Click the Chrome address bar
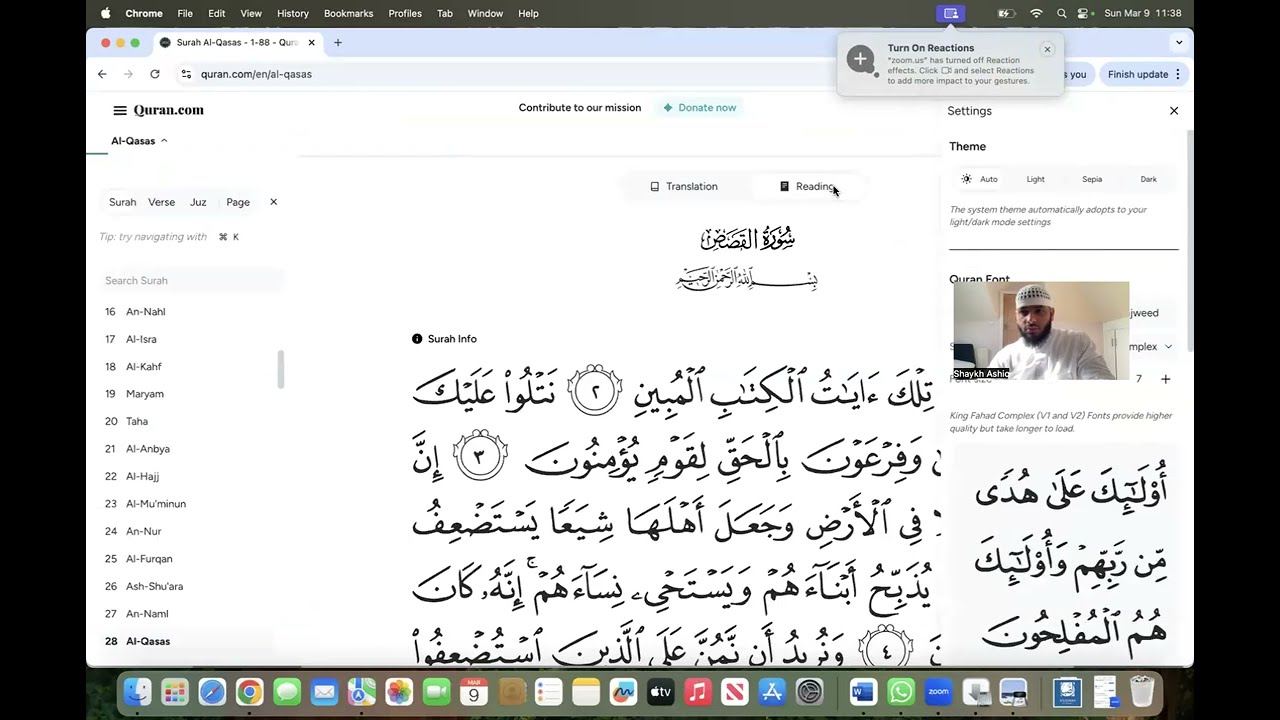Image resolution: width=1280 pixels, height=720 pixels. point(500,74)
